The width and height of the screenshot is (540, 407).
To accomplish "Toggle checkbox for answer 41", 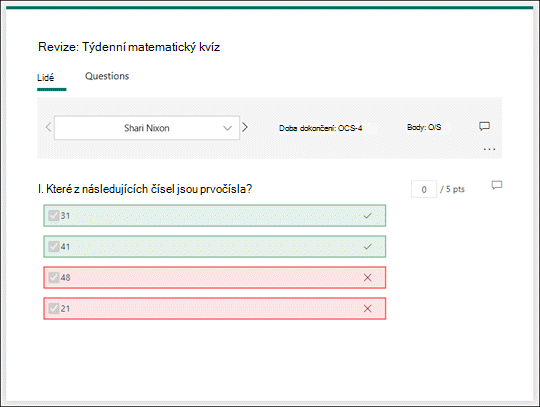I will 54,247.
